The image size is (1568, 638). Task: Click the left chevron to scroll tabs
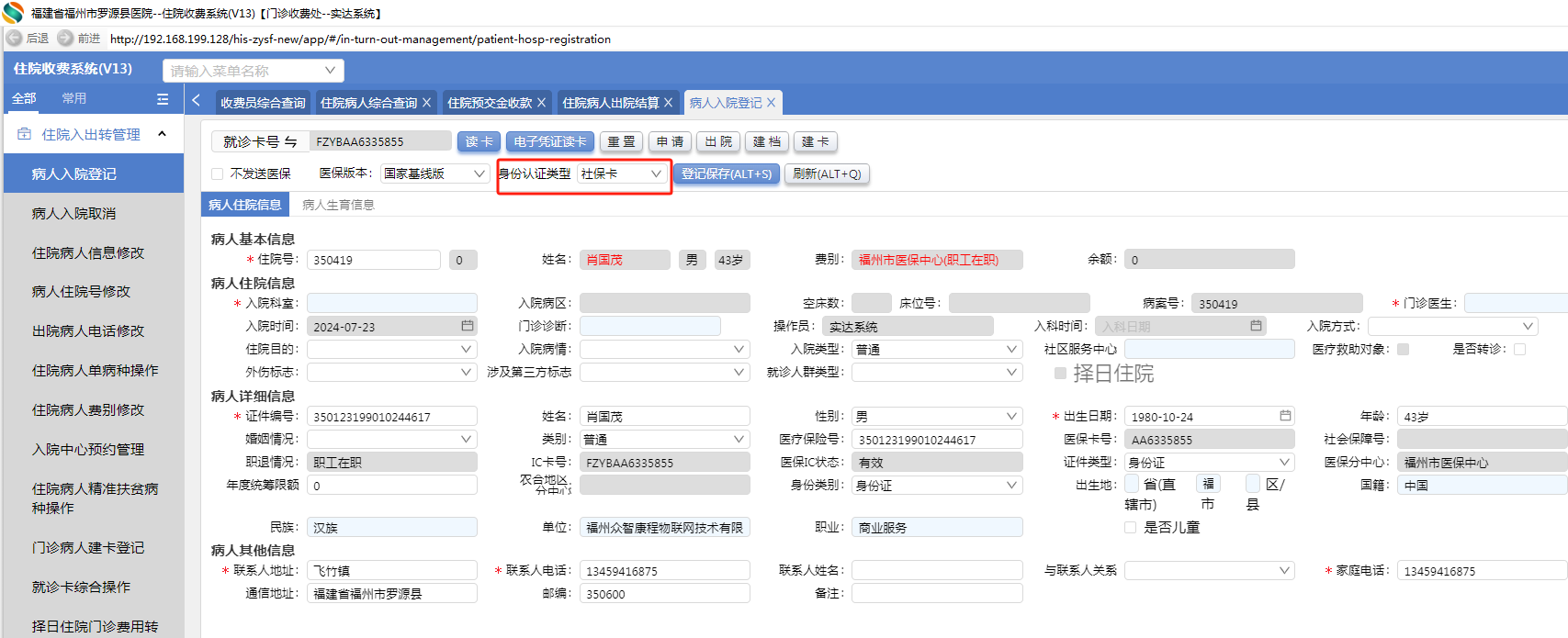coord(196,100)
